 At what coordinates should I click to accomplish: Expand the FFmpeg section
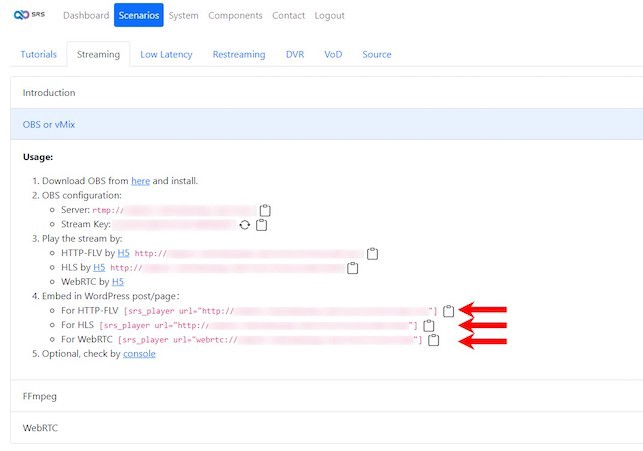click(41, 396)
